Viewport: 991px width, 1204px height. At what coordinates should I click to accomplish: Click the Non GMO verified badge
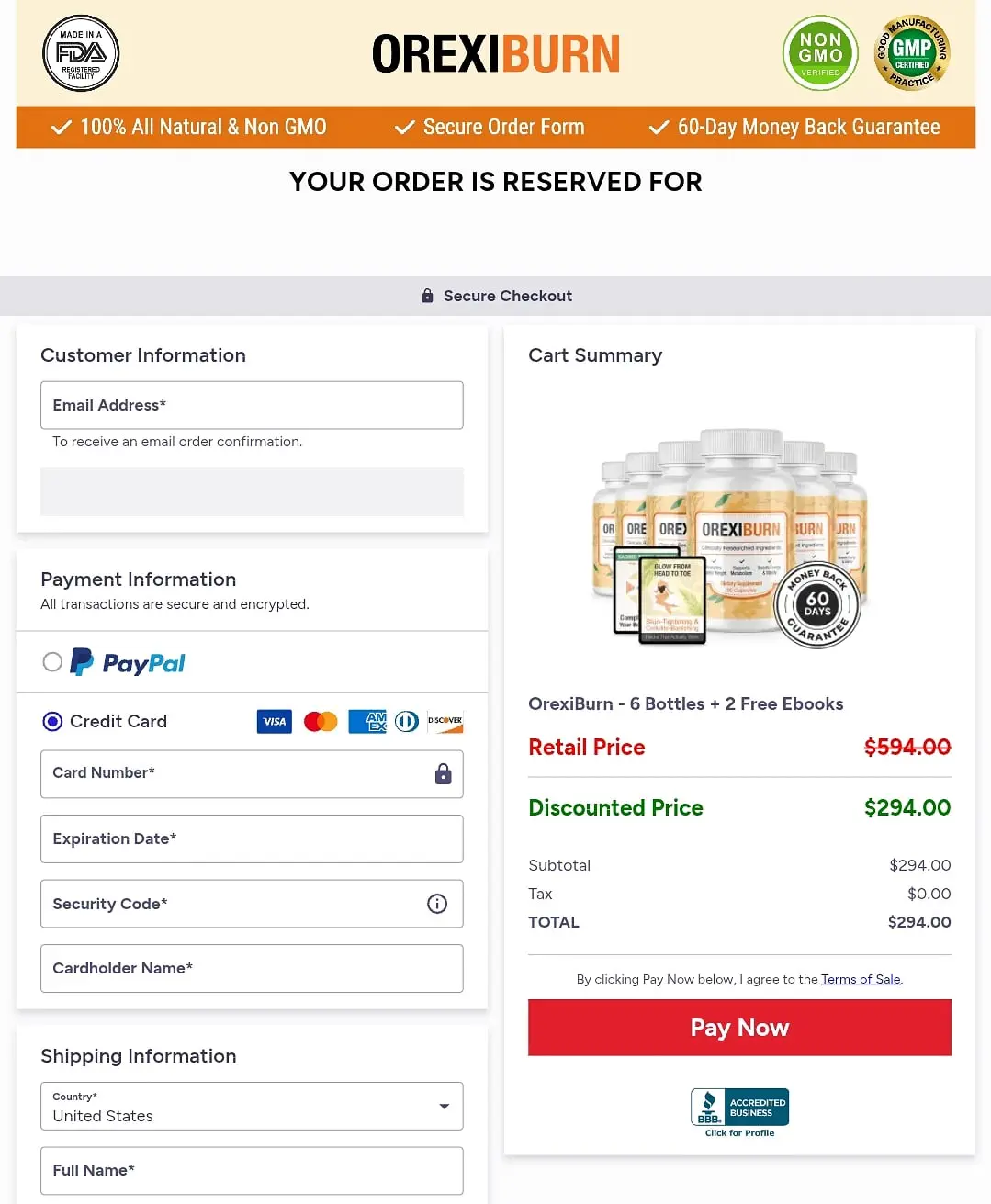coord(820,53)
